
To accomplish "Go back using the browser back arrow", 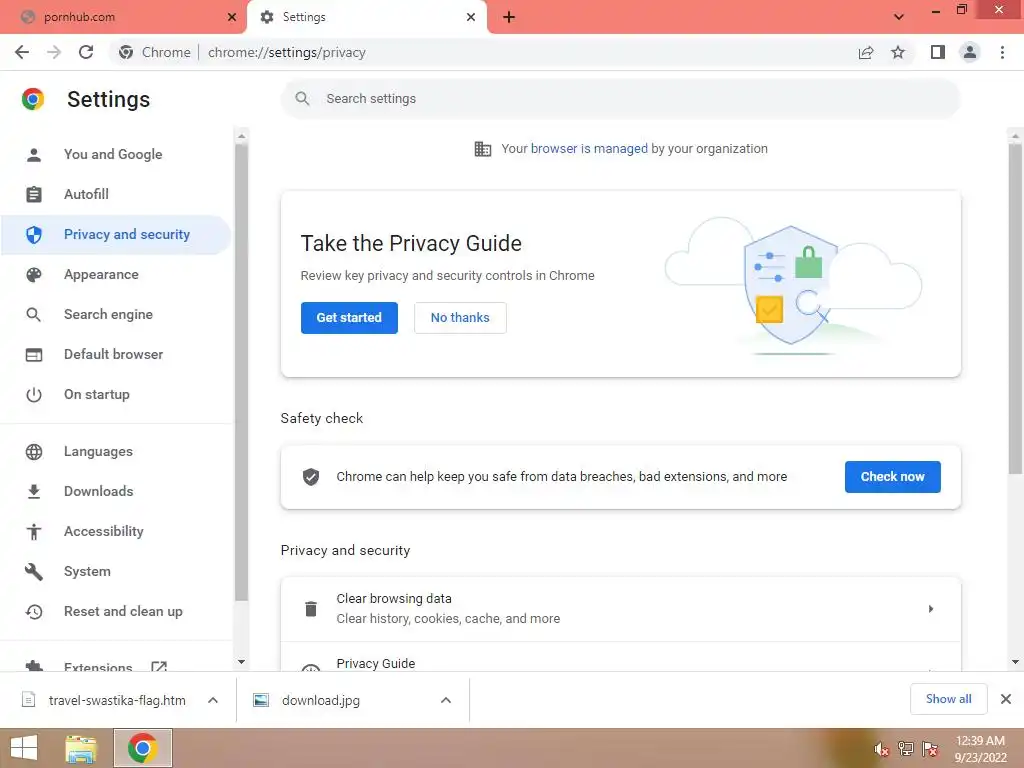I will [x=22, y=52].
